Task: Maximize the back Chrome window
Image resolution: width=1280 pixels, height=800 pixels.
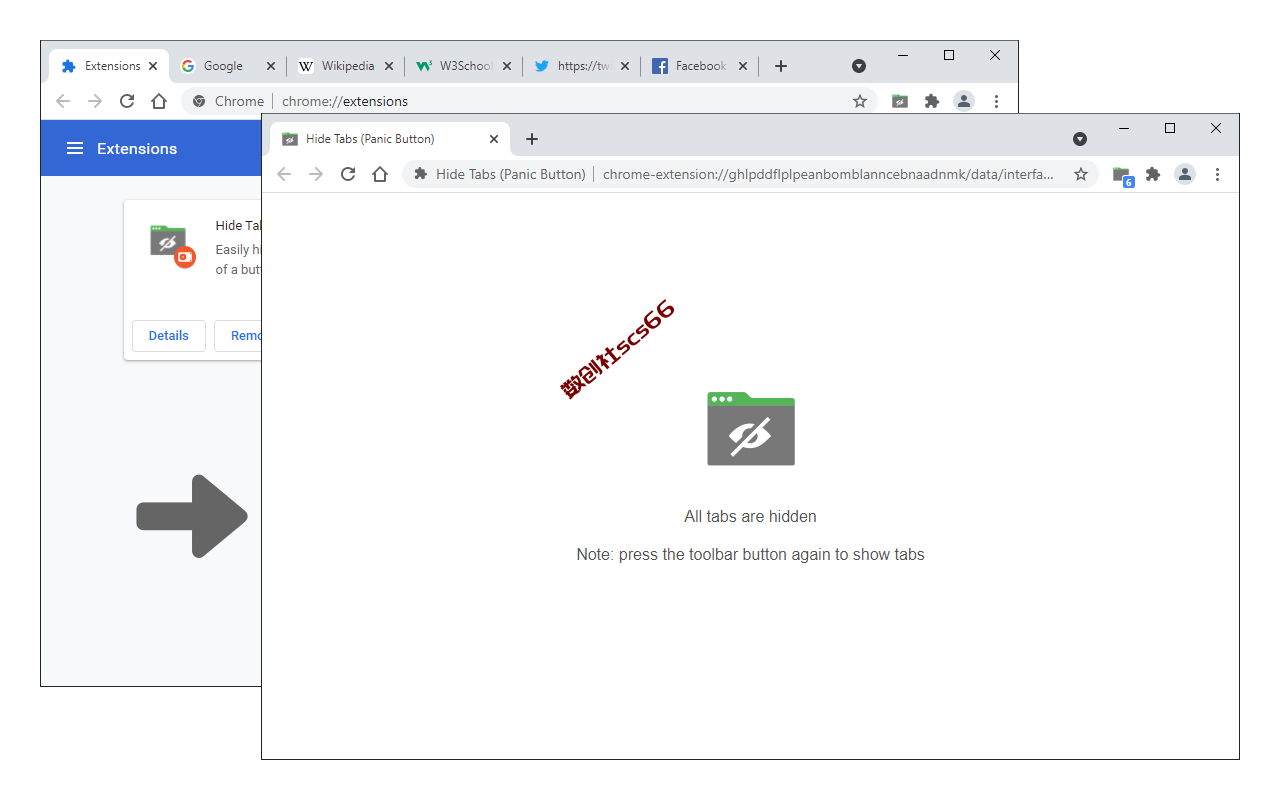Action: pos(949,55)
